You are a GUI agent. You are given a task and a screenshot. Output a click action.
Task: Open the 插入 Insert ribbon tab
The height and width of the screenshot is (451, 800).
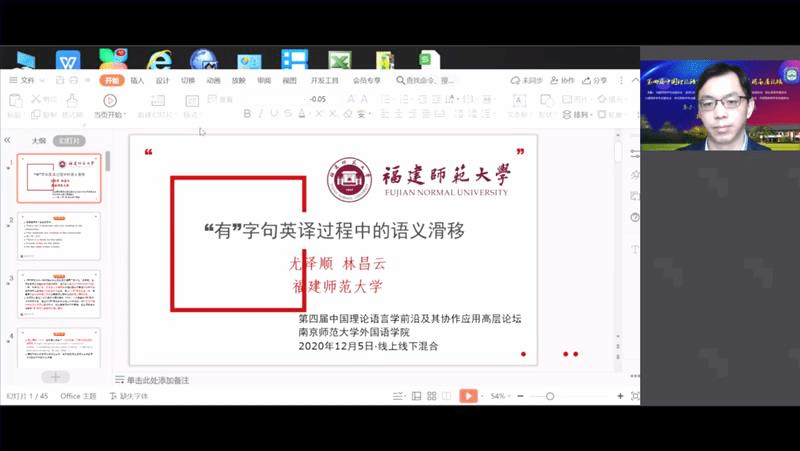tap(137, 80)
